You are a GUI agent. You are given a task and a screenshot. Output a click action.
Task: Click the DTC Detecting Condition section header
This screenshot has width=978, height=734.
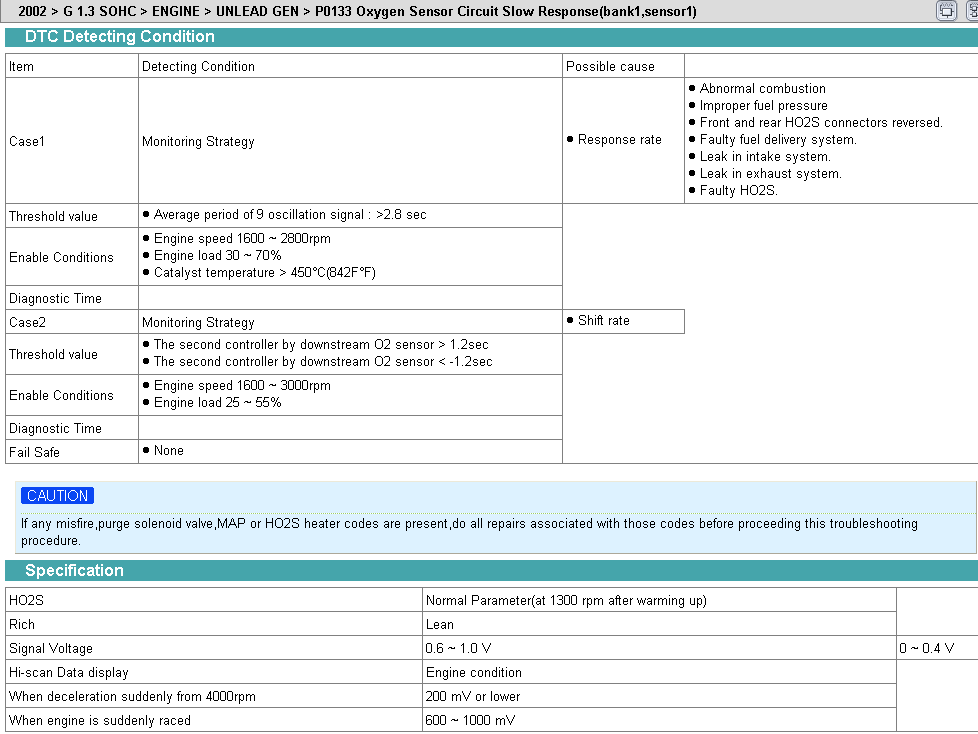click(119, 37)
